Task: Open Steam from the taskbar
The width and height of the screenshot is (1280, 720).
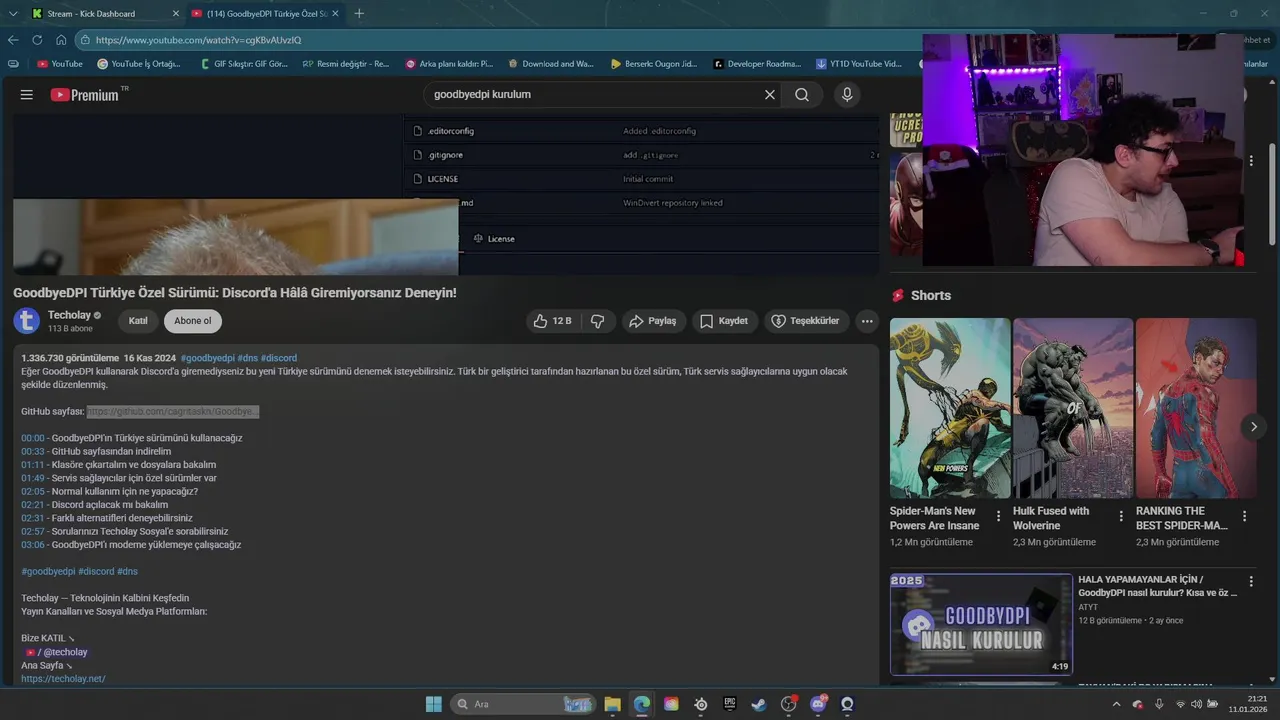Action: point(759,704)
